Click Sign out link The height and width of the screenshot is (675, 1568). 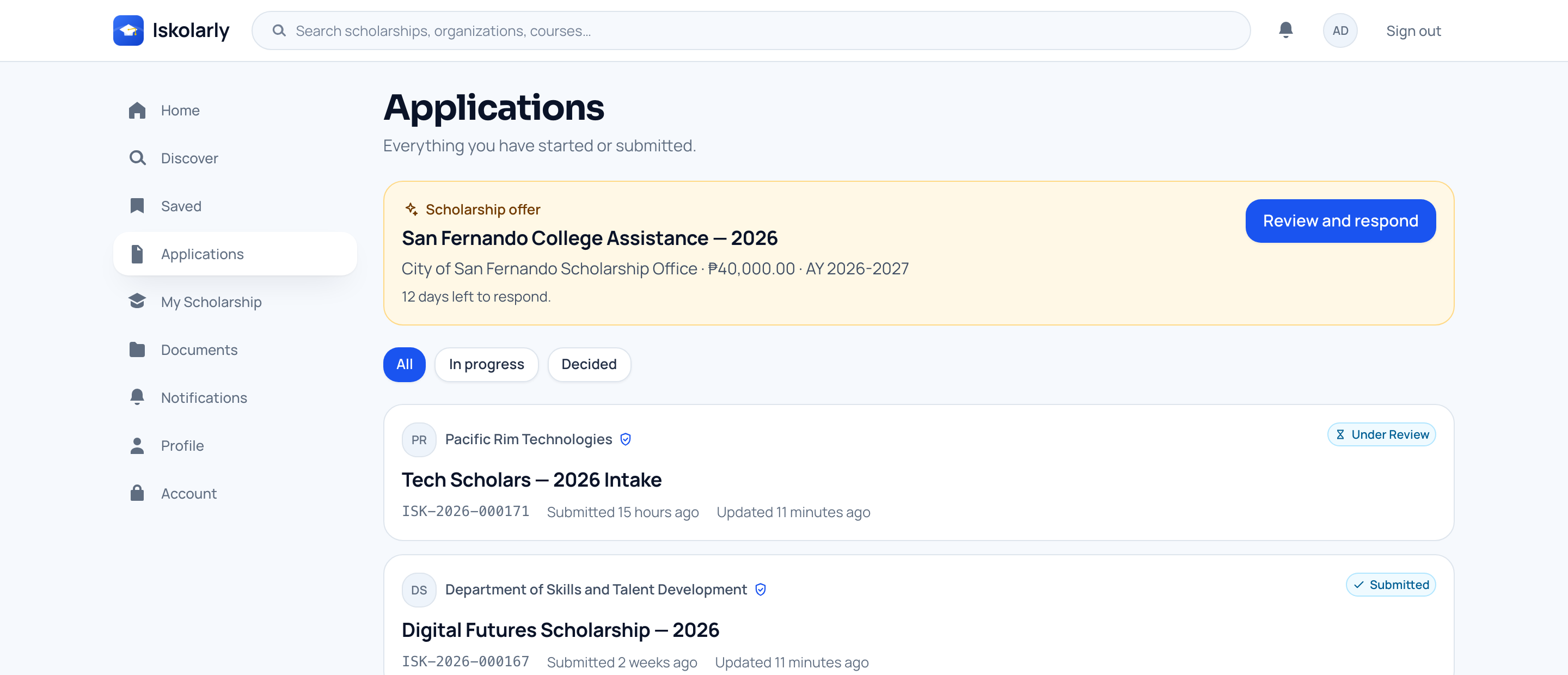(1413, 30)
